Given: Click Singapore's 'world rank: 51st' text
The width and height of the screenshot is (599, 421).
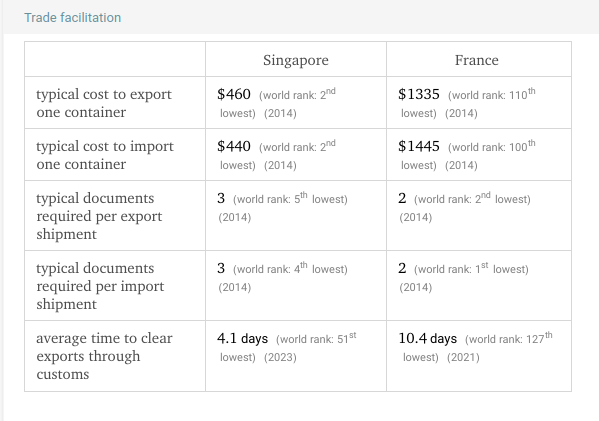Looking at the screenshot, I should 316,338.
